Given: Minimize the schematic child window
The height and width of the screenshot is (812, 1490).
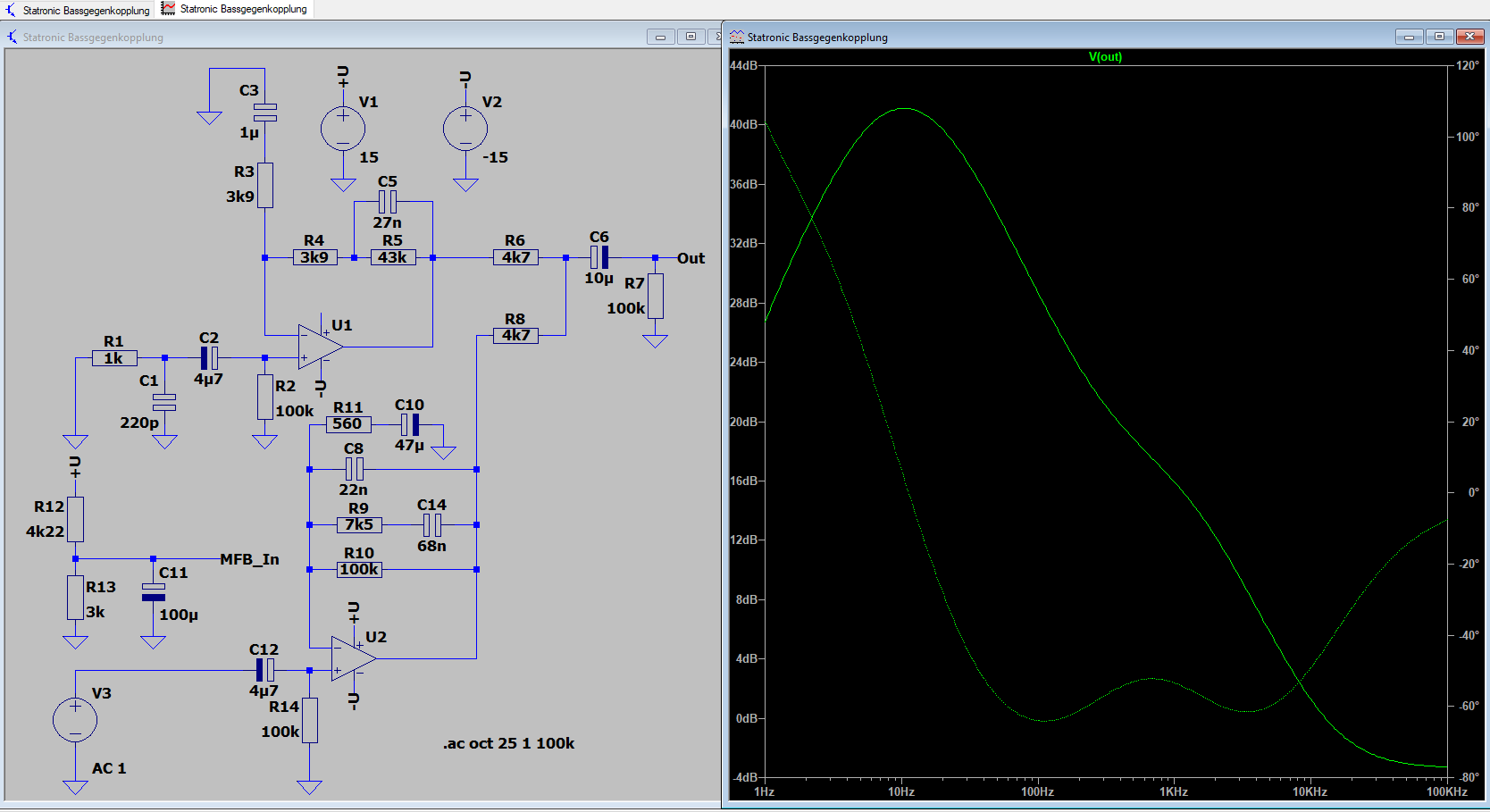Looking at the screenshot, I should (x=660, y=37).
